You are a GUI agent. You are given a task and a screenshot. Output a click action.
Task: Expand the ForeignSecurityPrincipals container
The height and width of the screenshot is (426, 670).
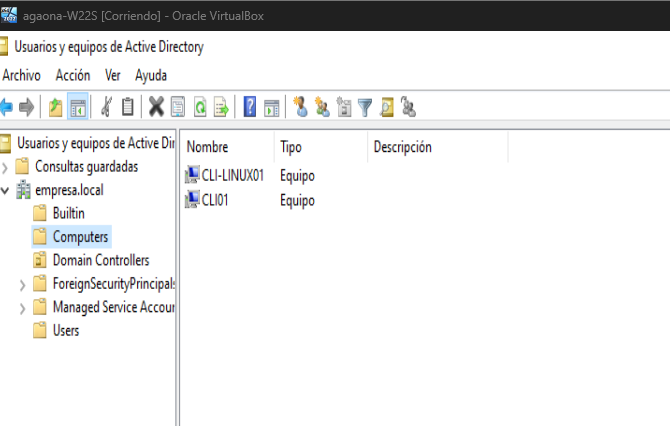pyautogui.click(x=23, y=284)
